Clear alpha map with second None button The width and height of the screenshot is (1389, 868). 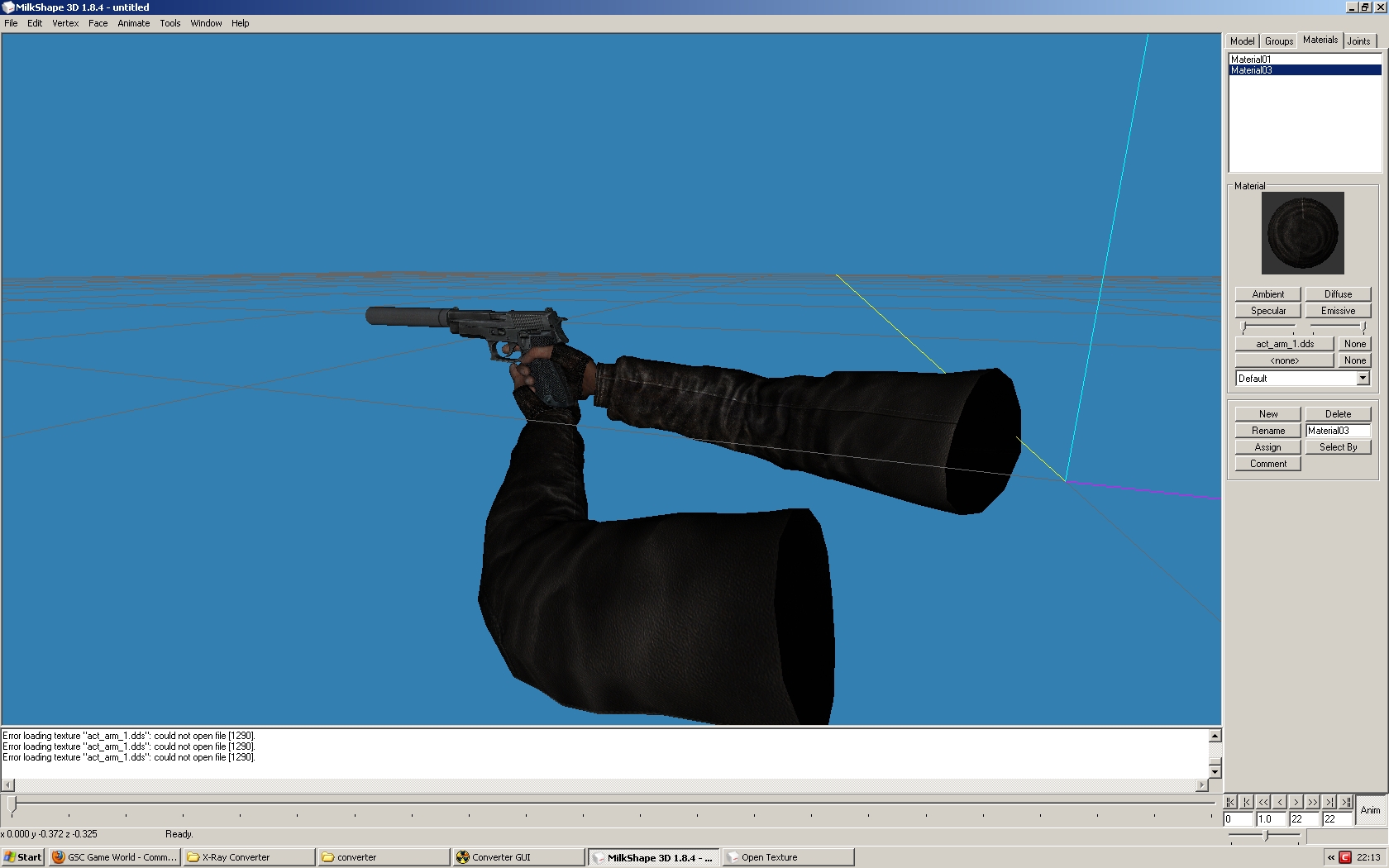(1354, 360)
